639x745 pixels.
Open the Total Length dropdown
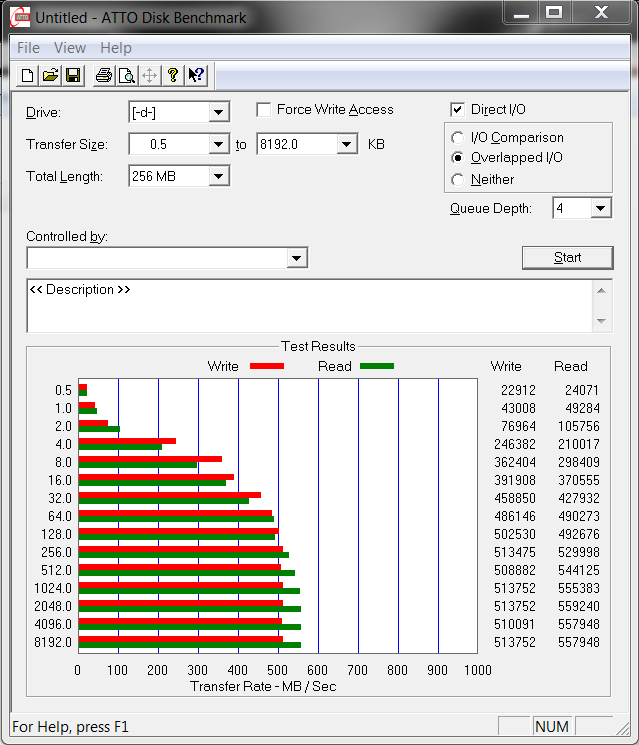tap(219, 177)
